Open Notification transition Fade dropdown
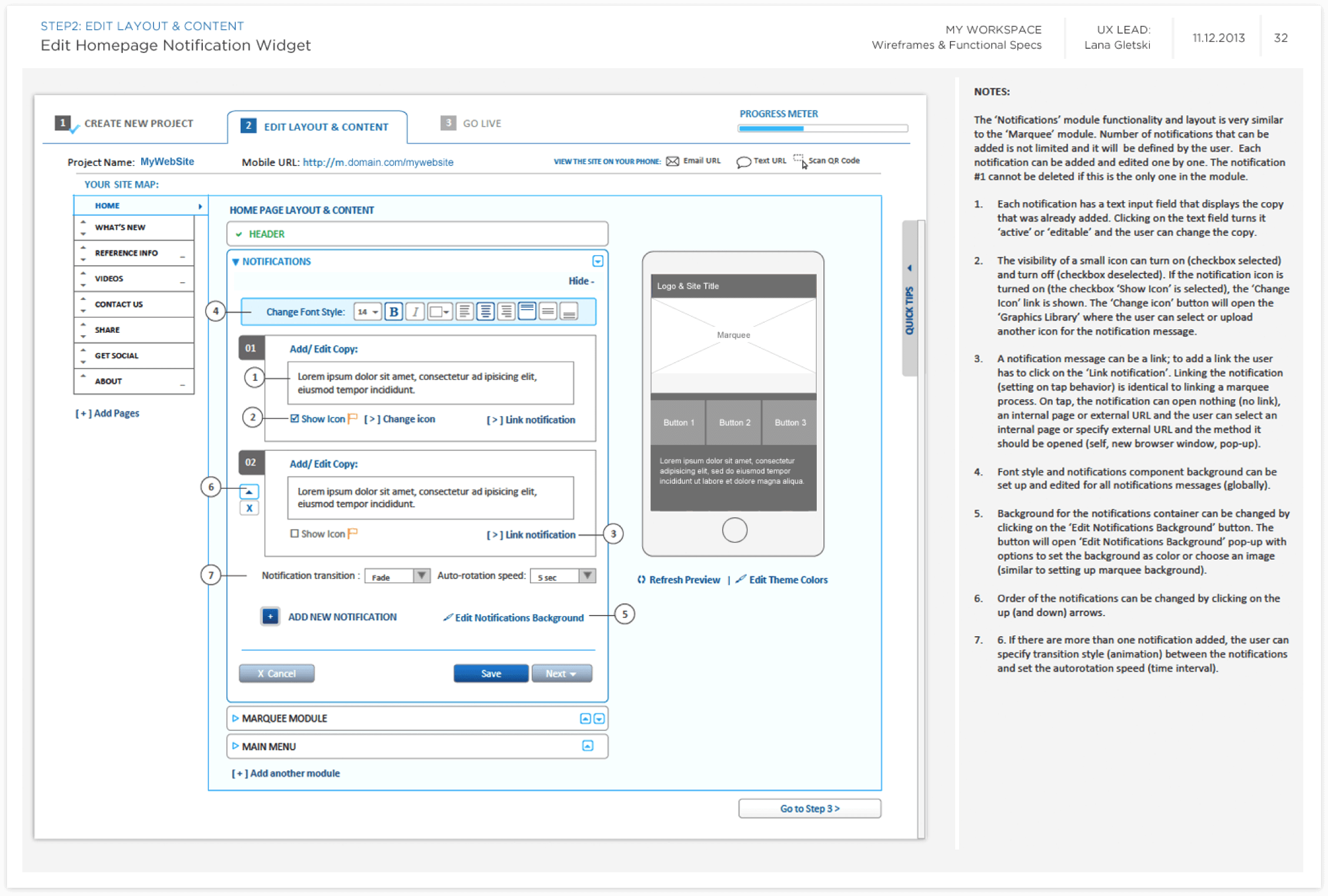This screenshot has width=1328, height=896. pyautogui.click(x=421, y=576)
